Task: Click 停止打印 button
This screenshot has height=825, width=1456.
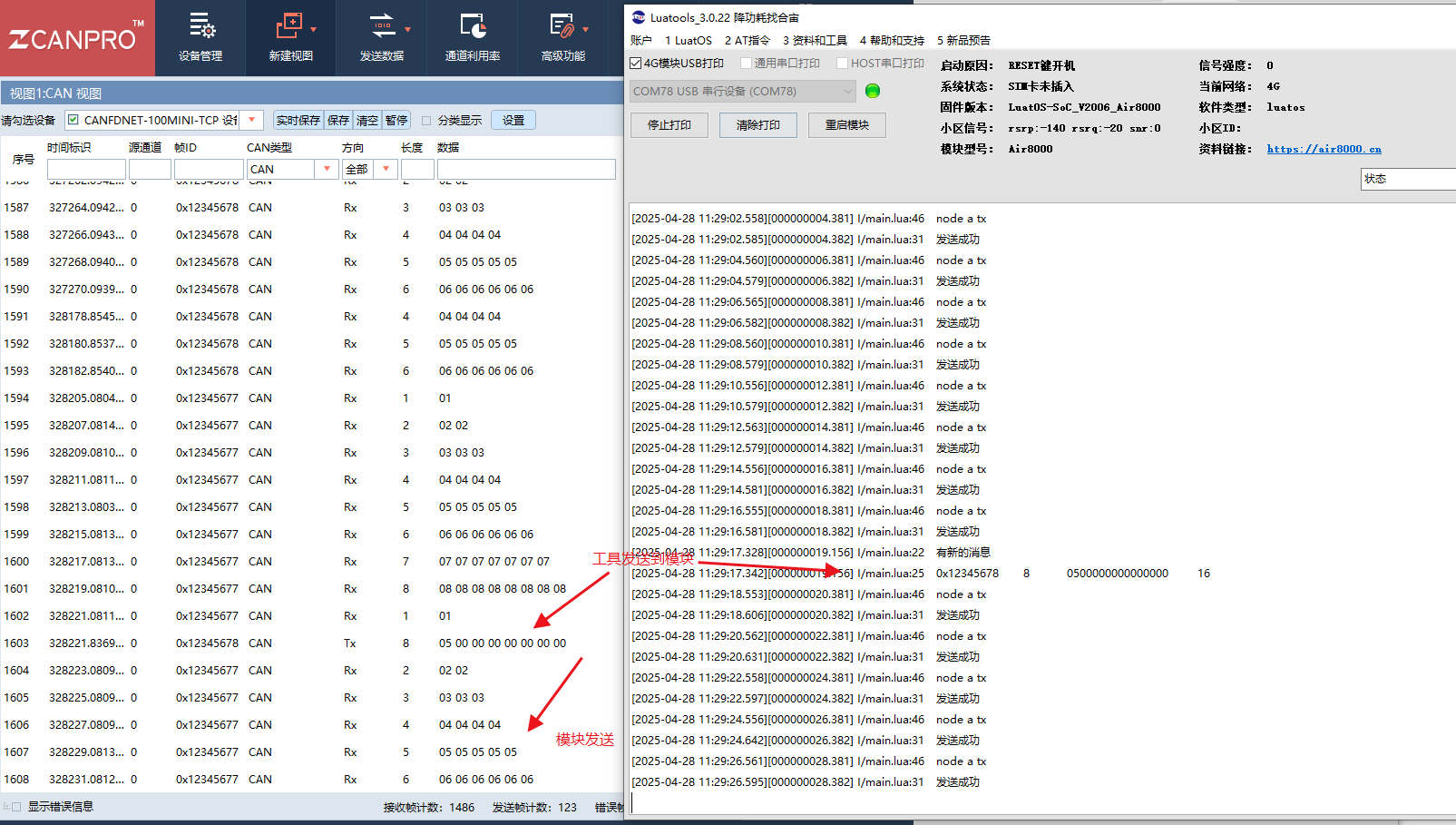Action: pyautogui.click(x=669, y=125)
